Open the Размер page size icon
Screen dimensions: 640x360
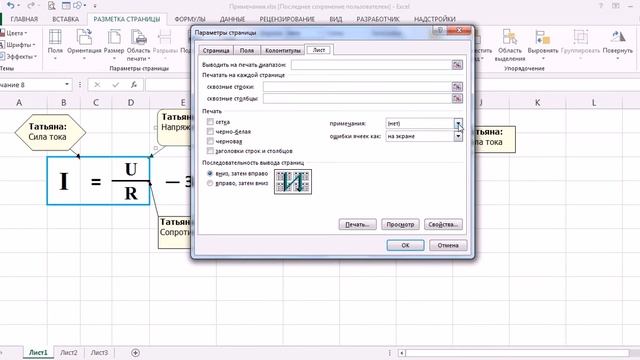114,37
